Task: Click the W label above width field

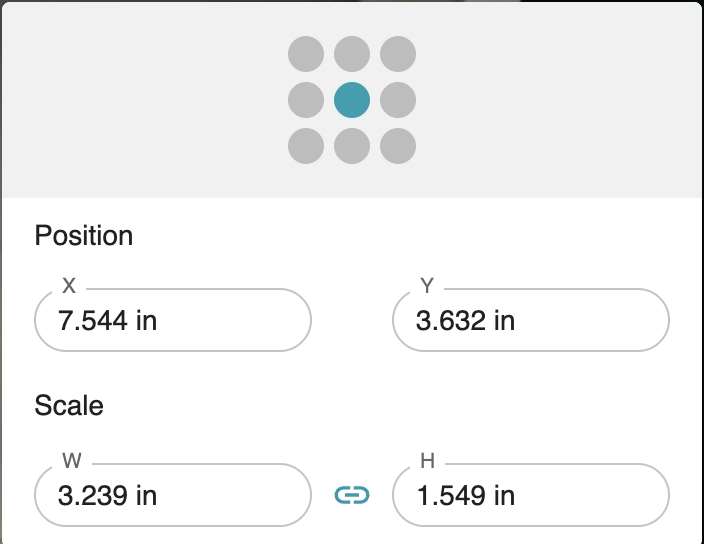Action: click(72, 461)
